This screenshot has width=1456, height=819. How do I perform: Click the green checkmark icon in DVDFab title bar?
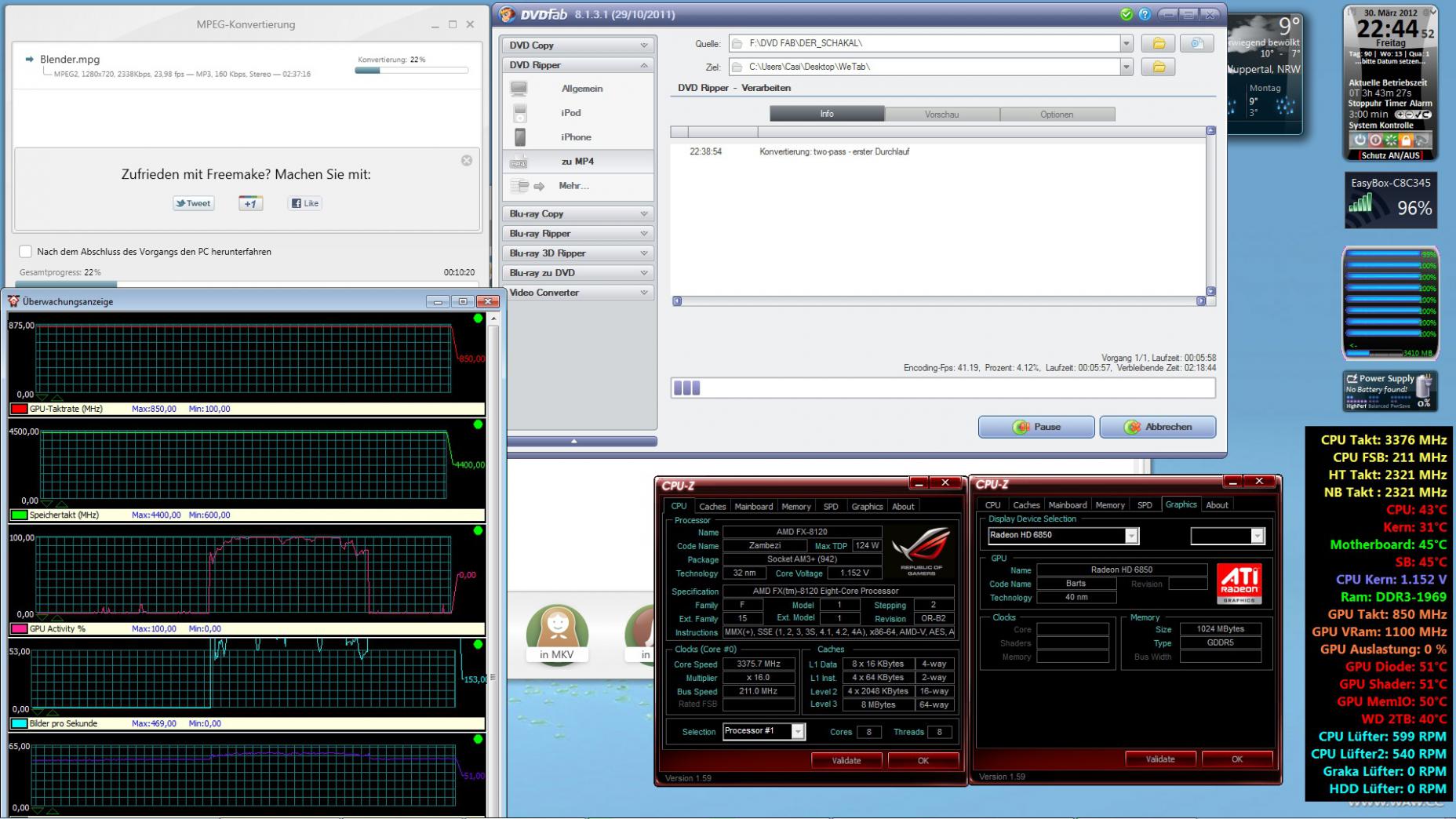coord(1127,14)
